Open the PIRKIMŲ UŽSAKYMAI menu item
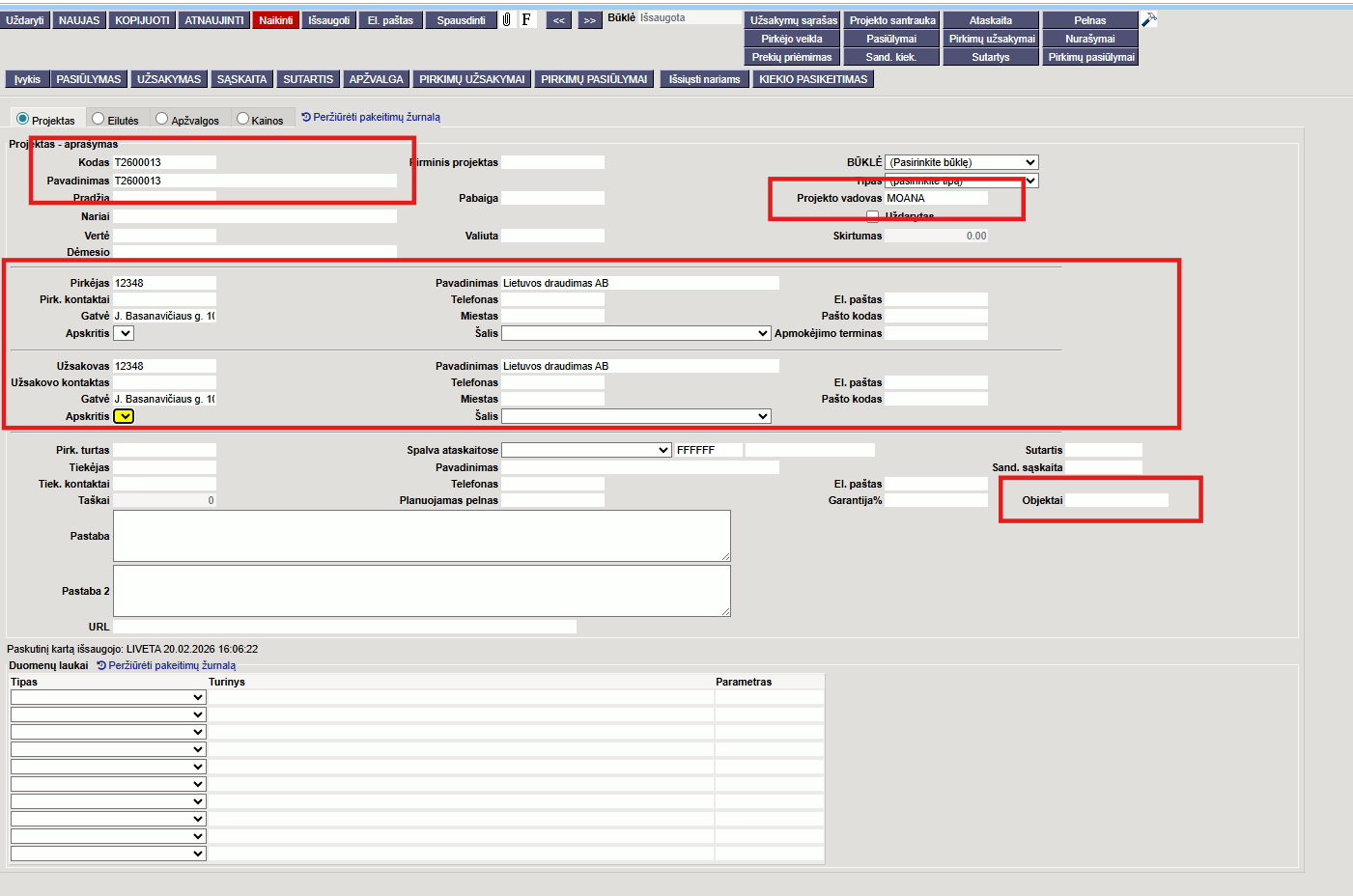1353x896 pixels. 471,79
